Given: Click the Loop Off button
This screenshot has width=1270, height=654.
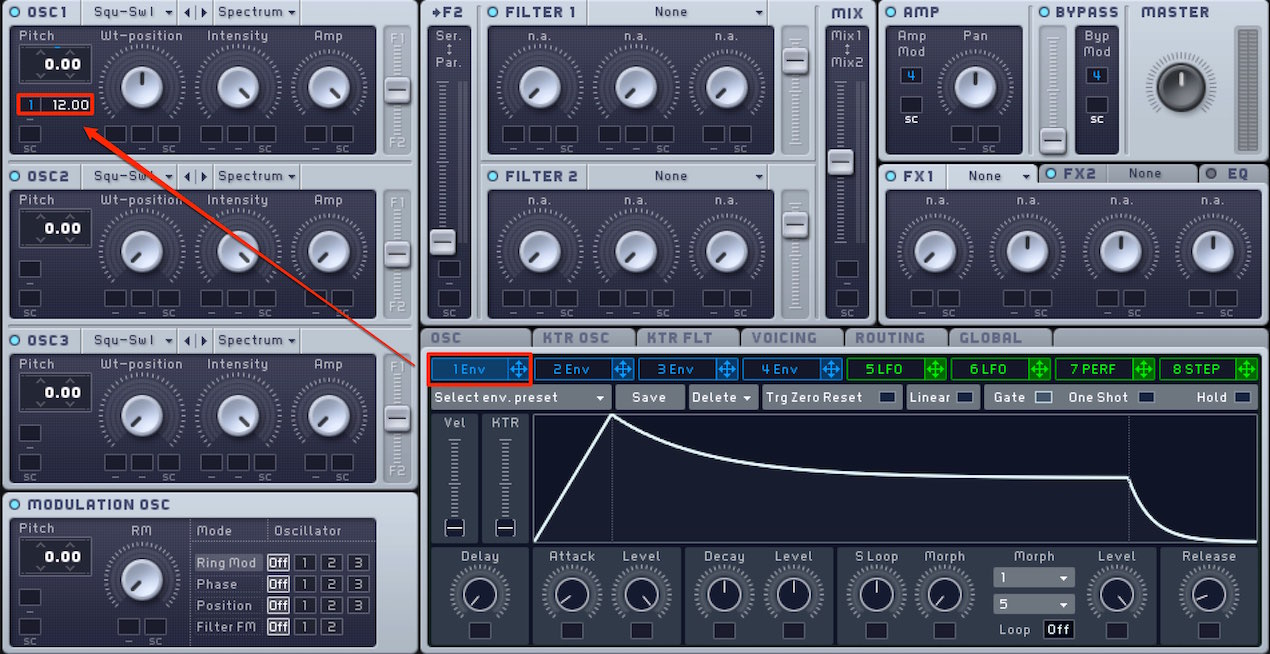Looking at the screenshot, I should pos(1059,630).
